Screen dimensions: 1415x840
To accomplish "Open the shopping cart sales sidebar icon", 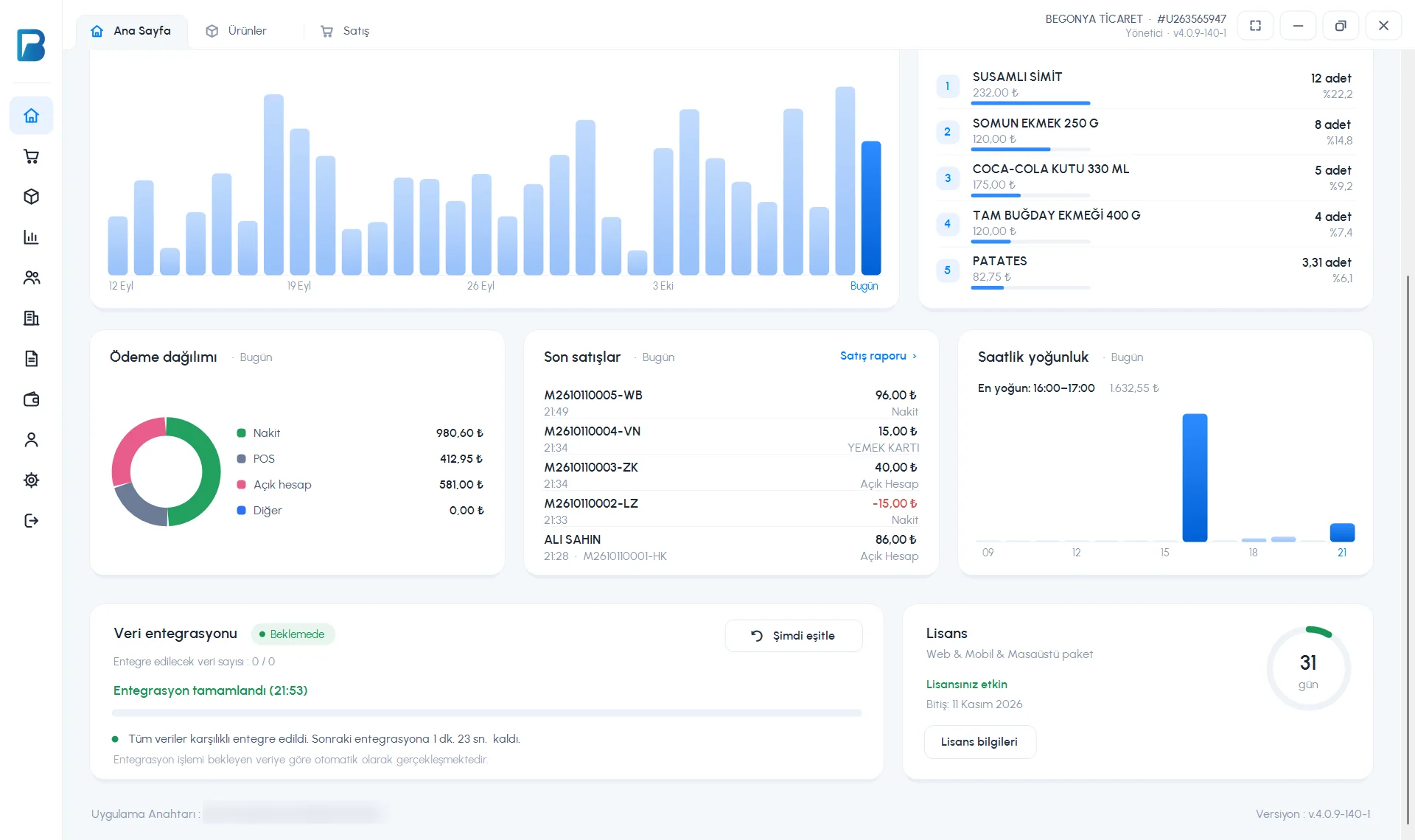I will click(31, 156).
